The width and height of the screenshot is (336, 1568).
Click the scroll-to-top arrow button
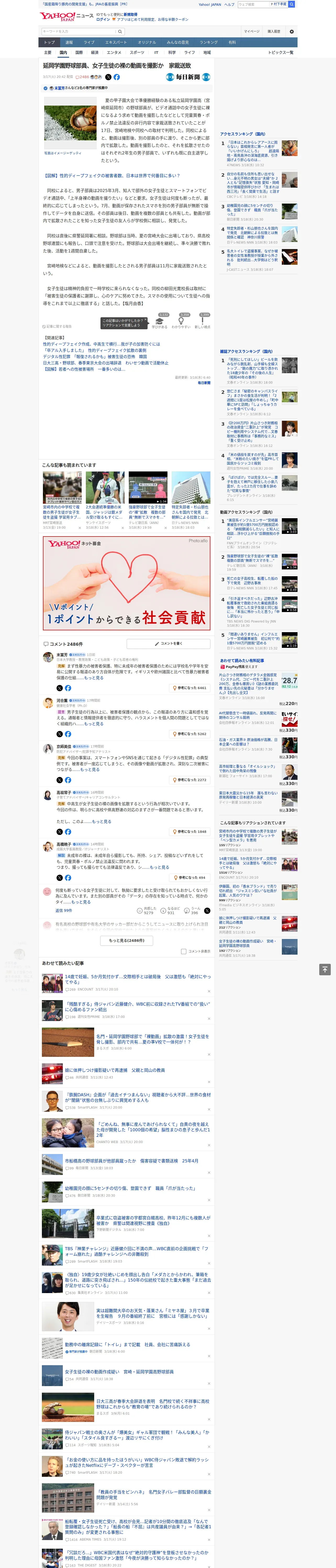click(325, 969)
